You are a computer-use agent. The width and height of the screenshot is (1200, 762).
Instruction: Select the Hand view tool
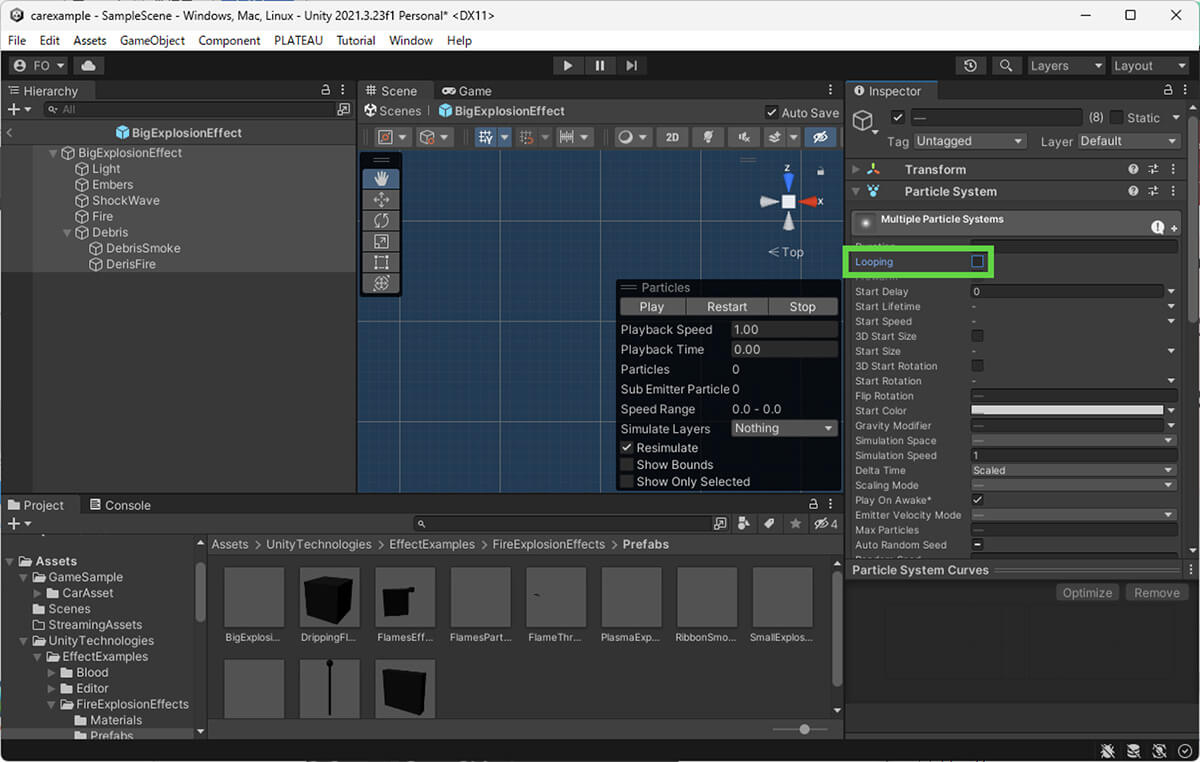381,179
